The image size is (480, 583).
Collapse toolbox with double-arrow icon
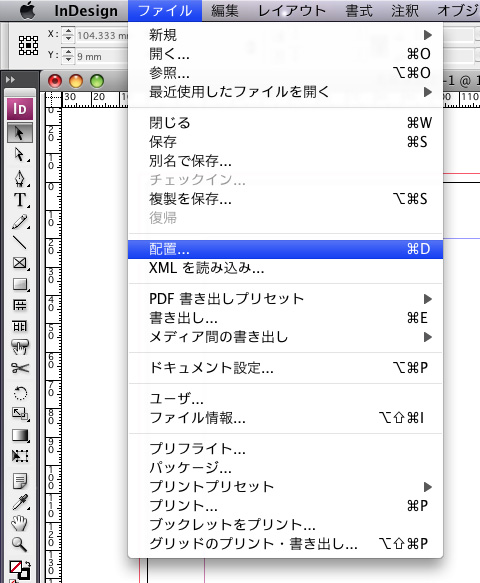(x=10, y=80)
